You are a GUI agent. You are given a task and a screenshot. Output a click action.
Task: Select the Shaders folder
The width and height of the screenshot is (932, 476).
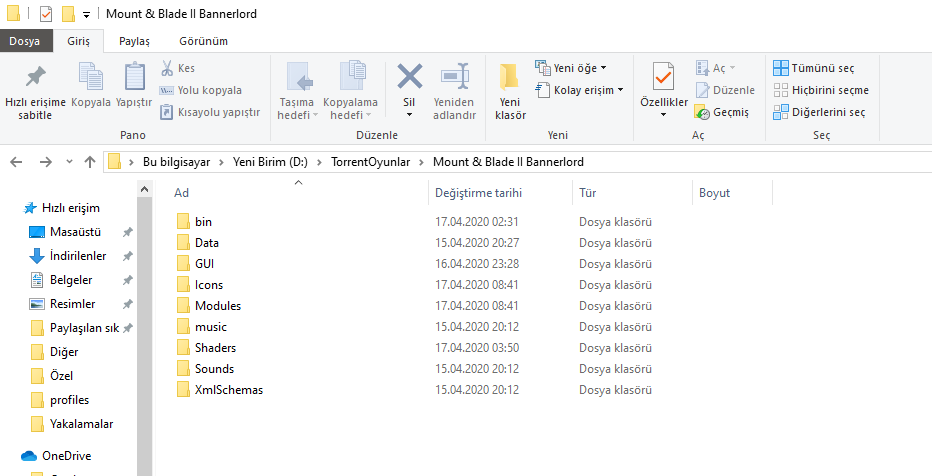click(215, 348)
